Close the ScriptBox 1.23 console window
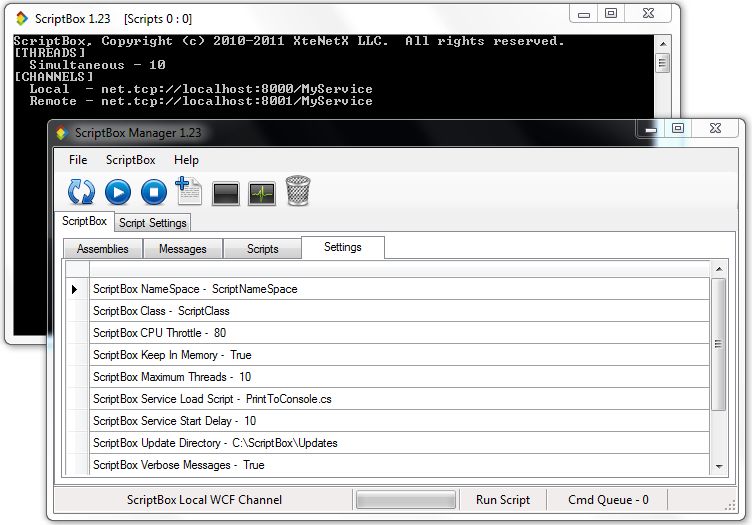 (648, 13)
